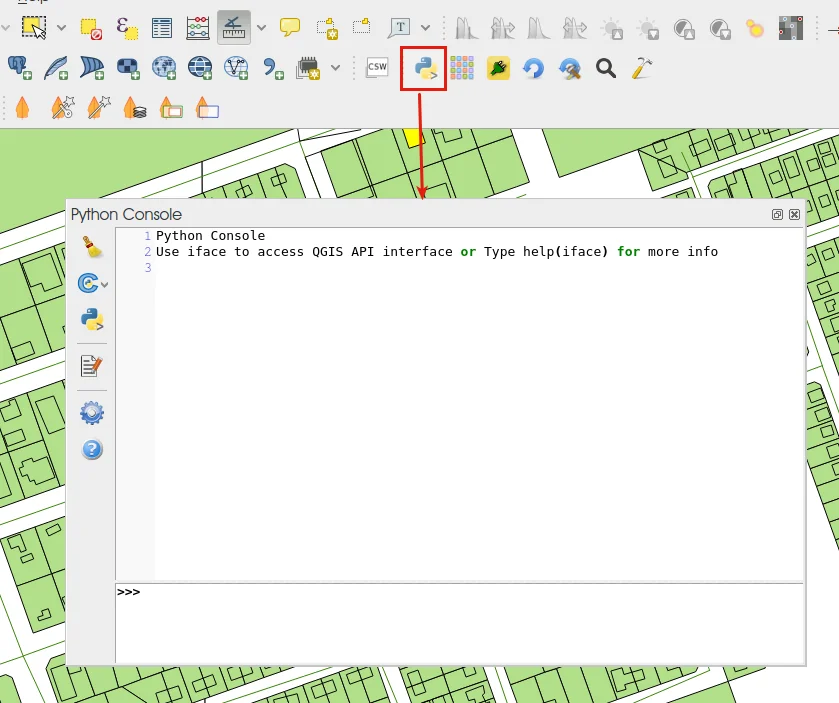Toggle the Show Editor button in console

(92, 366)
